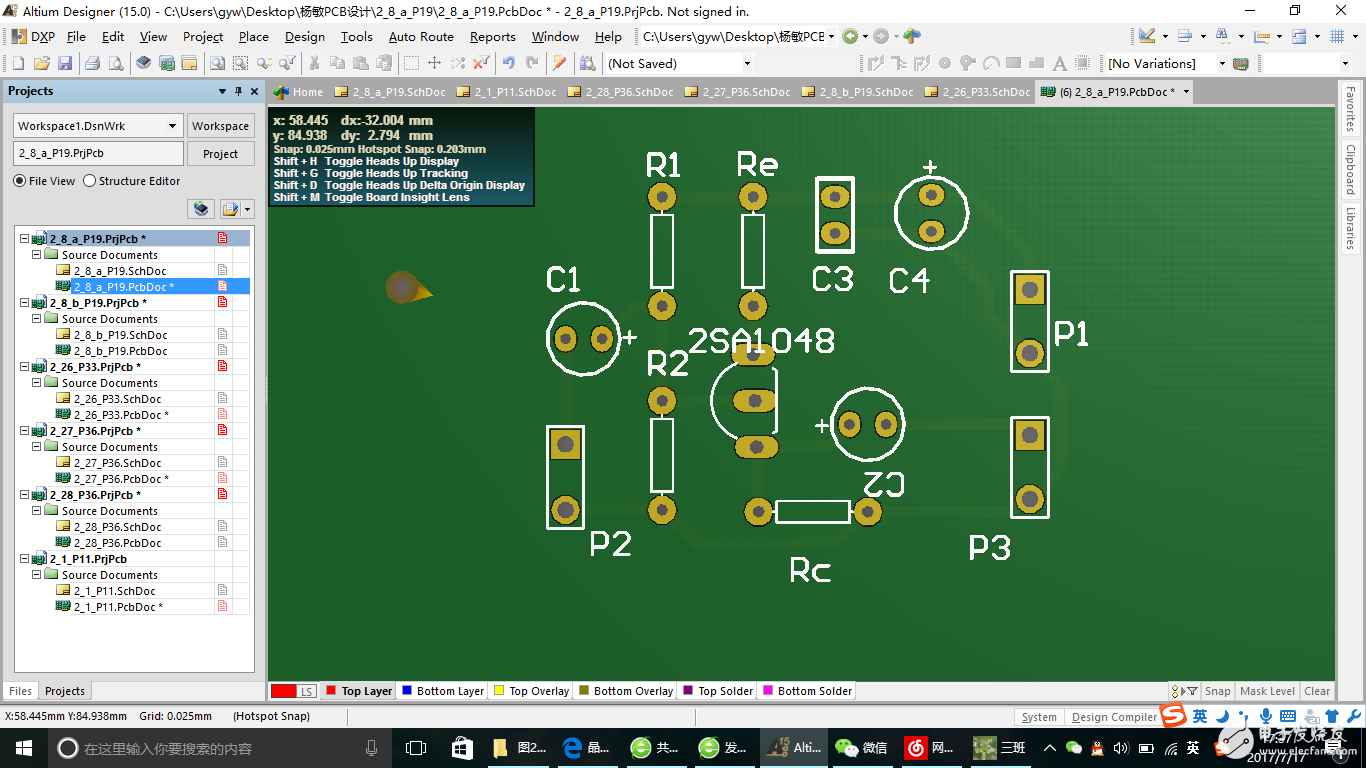Click the Place Pad tool icon
1366x768 pixels.
coord(945,63)
